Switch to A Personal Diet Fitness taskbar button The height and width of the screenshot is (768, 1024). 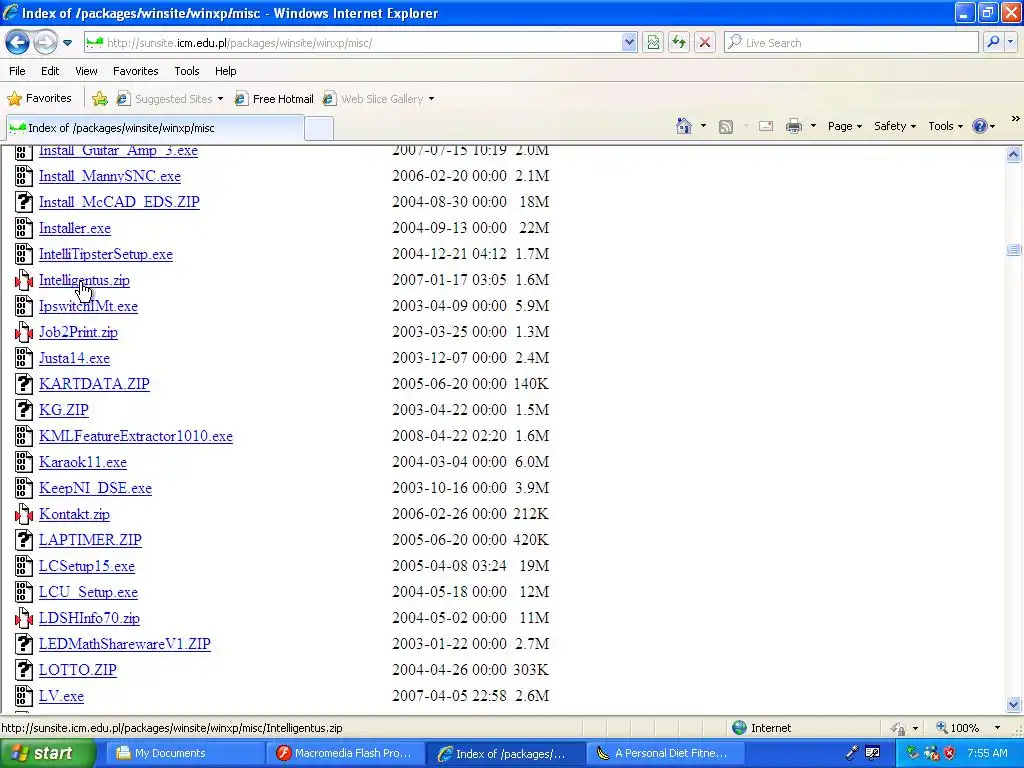(x=665, y=754)
